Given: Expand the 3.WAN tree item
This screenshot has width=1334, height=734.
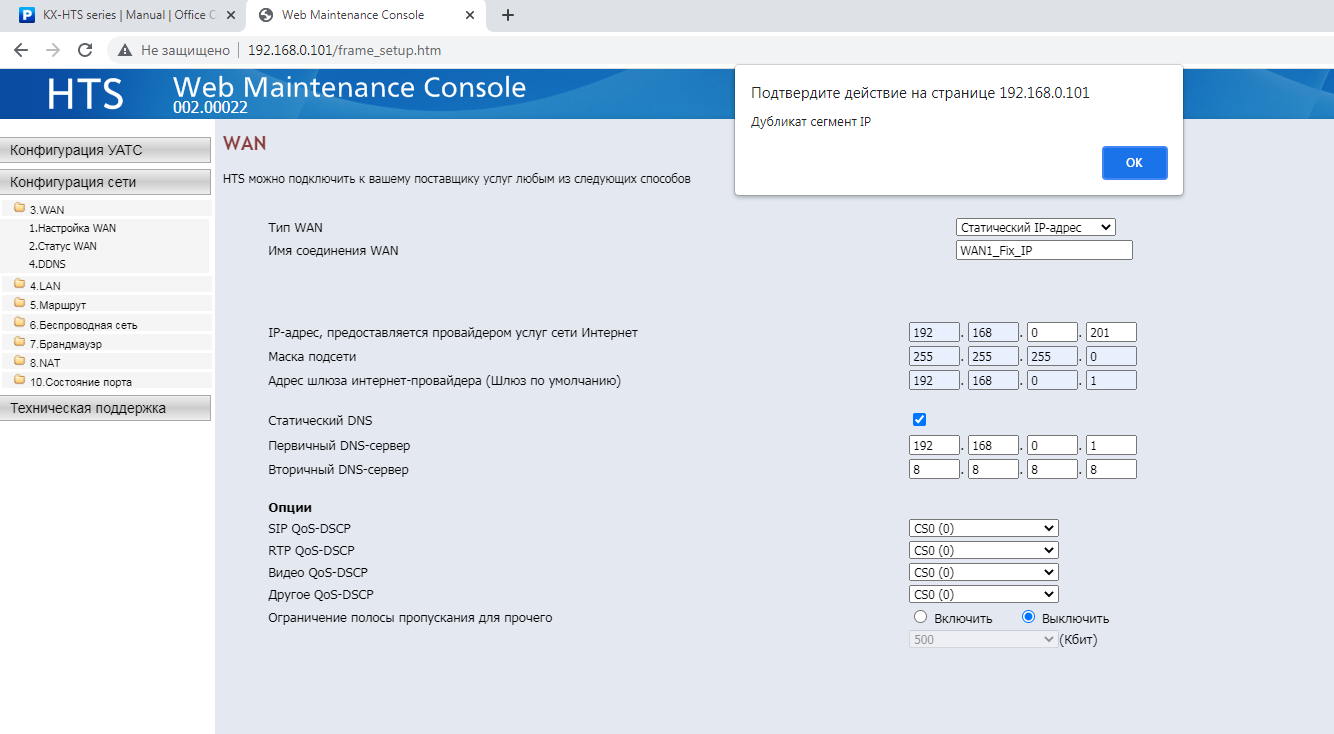Looking at the screenshot, I should (47, 210).
